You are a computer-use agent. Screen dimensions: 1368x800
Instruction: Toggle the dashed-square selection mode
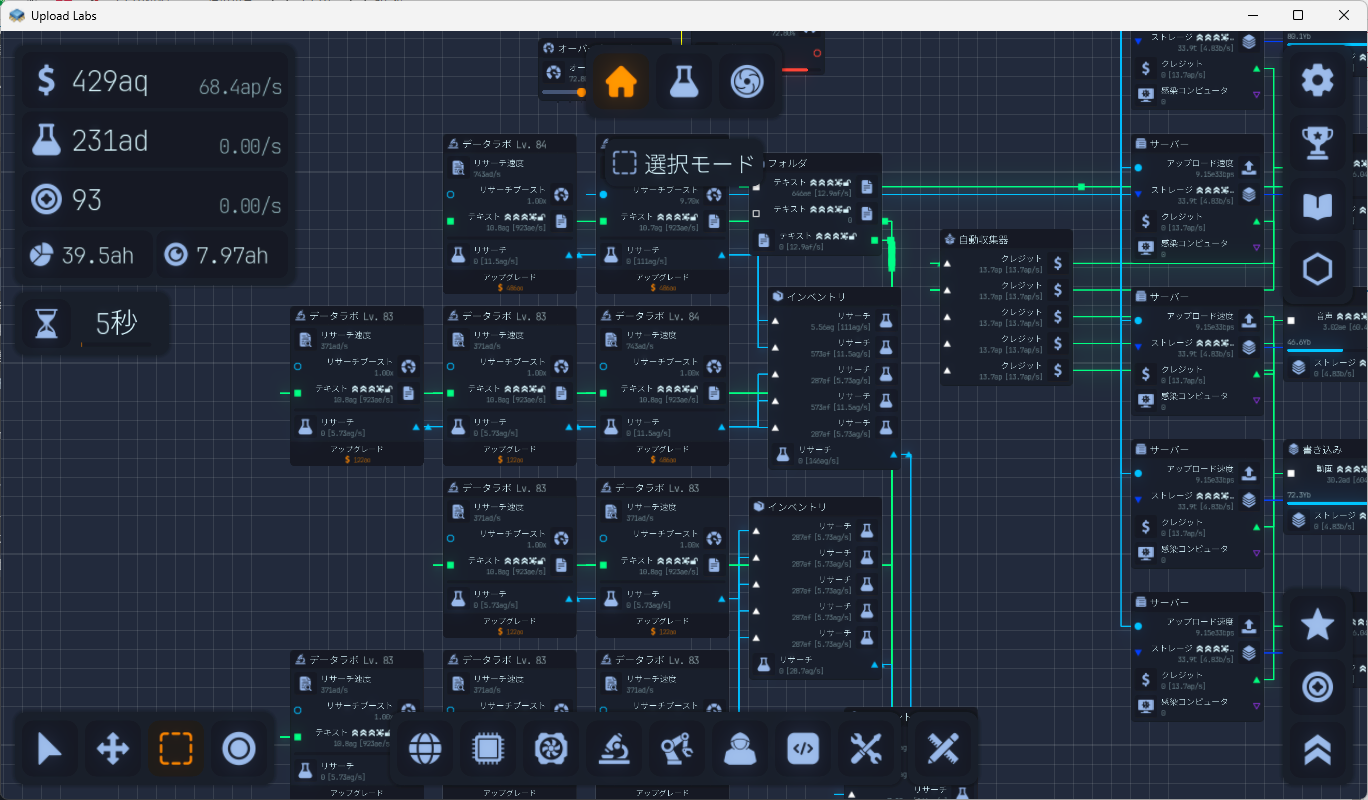pos(175,748)
